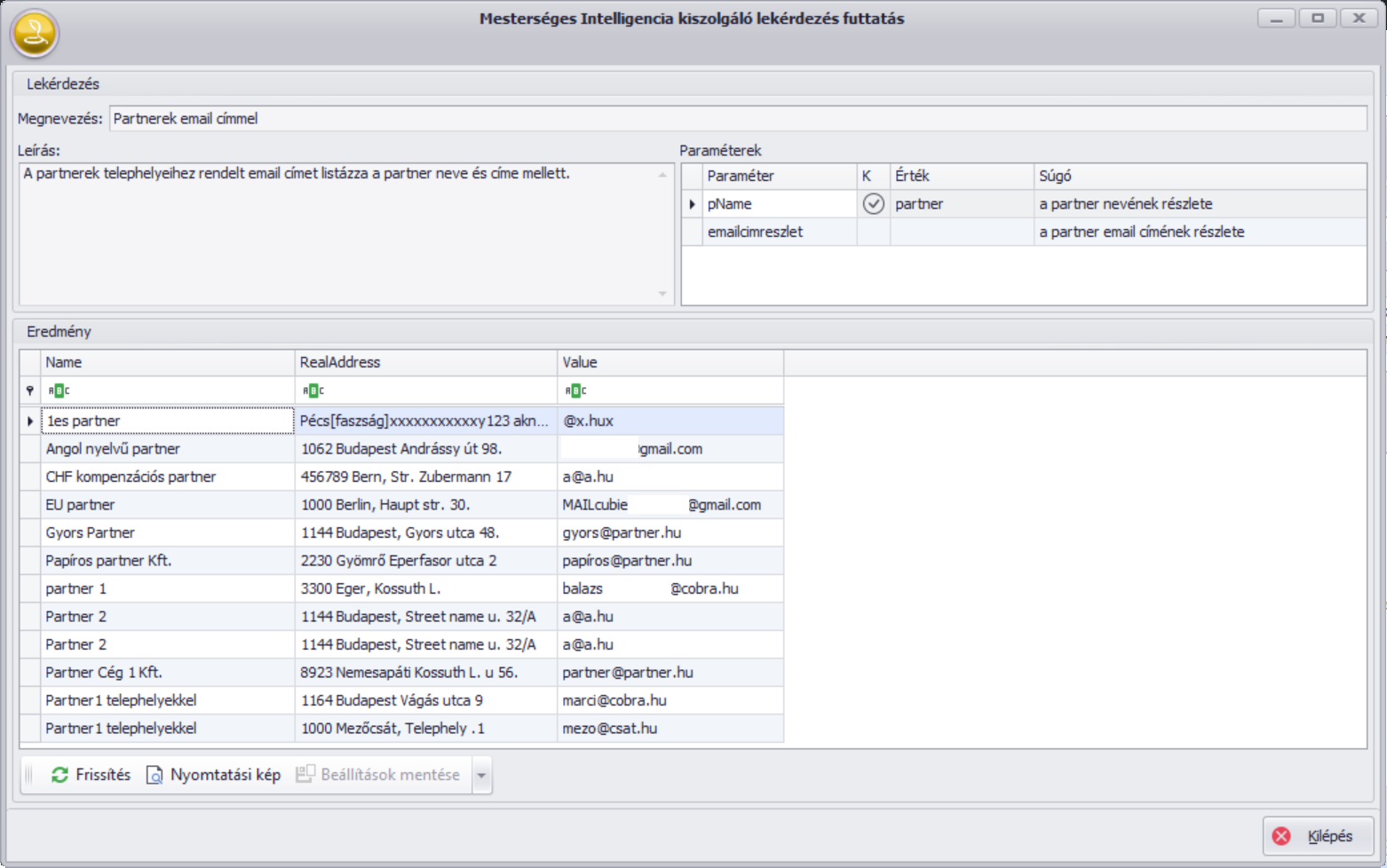Viewport: 1387px width, 868px height.
Task: Click the Paraméter column header
Action: (781, 176)
